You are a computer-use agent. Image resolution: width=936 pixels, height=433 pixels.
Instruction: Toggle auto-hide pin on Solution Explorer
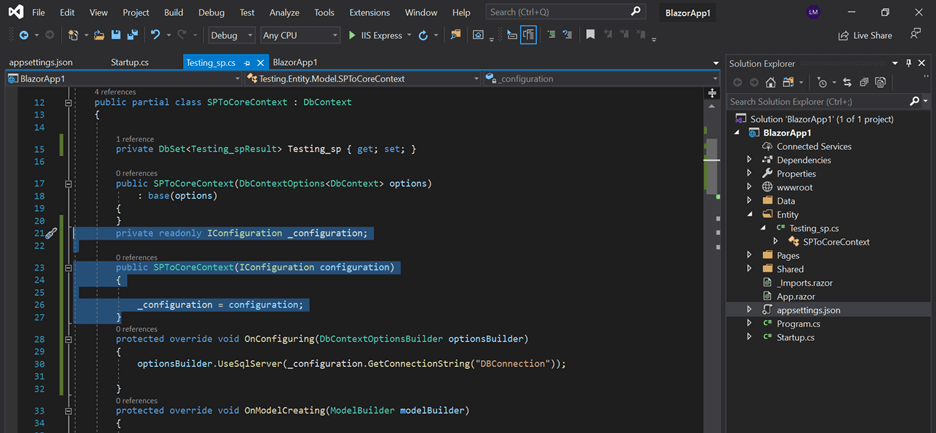[x=908, y=63]
